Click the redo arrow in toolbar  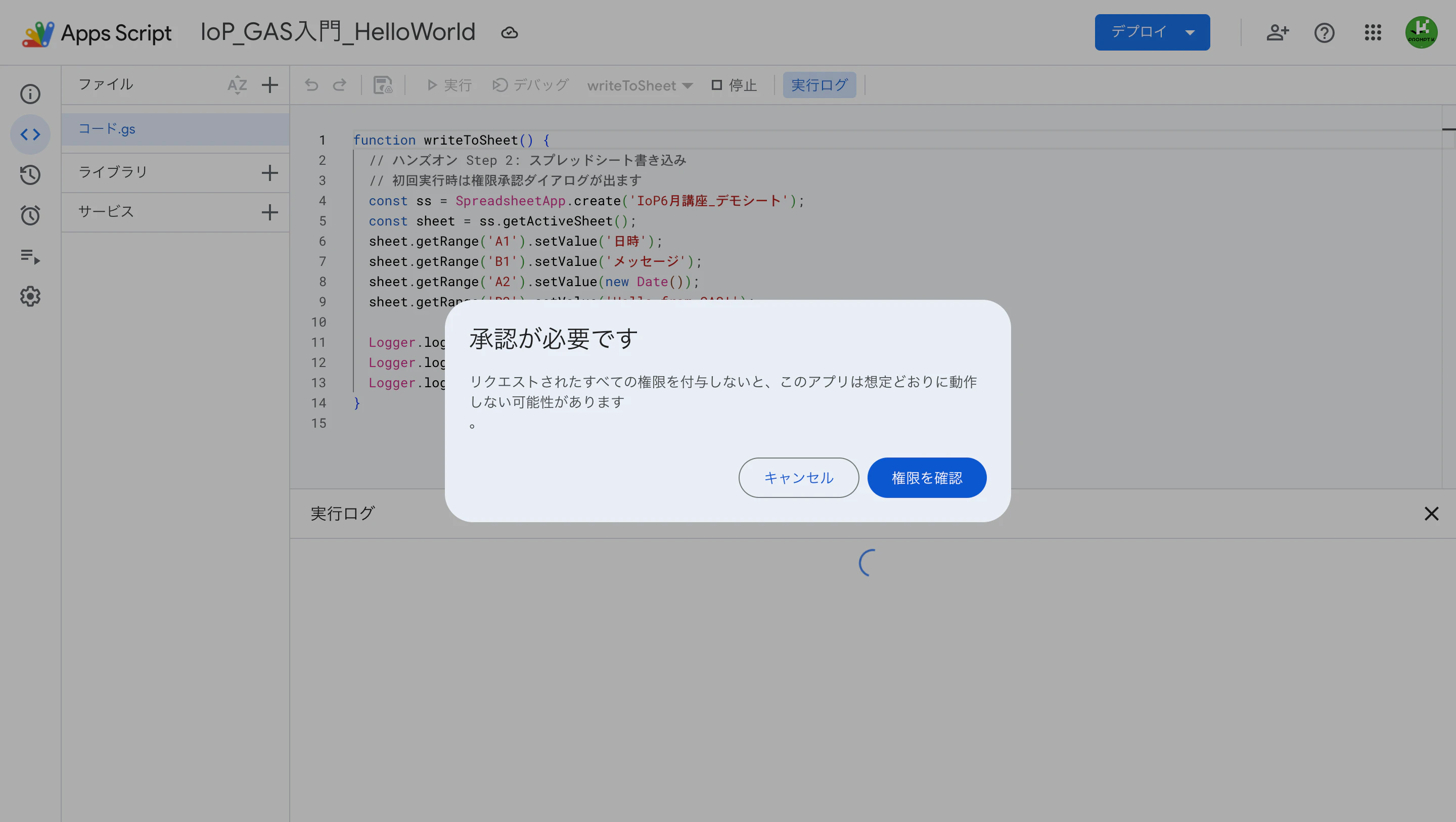coord(340,85)
